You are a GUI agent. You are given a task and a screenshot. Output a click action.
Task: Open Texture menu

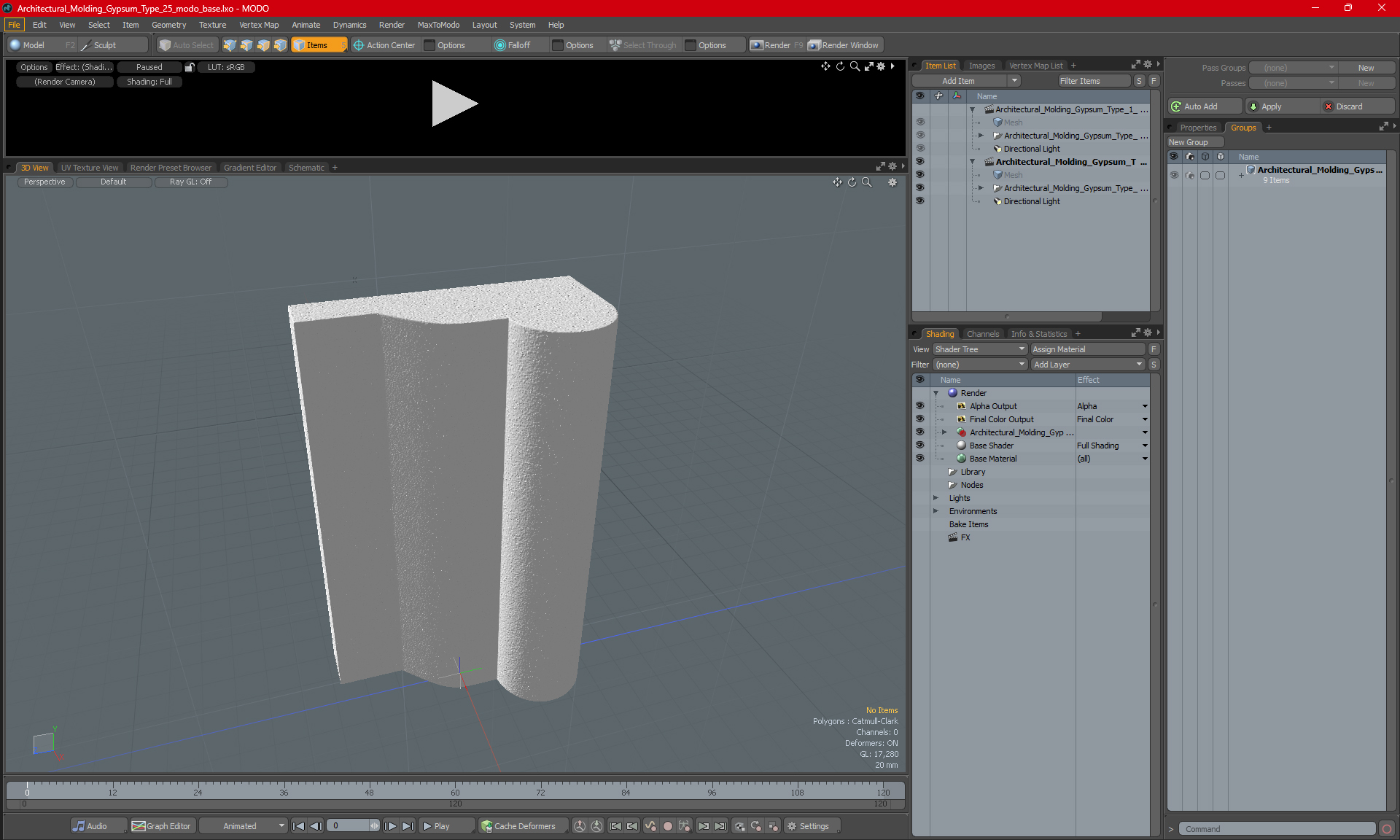tap(212, 25)
